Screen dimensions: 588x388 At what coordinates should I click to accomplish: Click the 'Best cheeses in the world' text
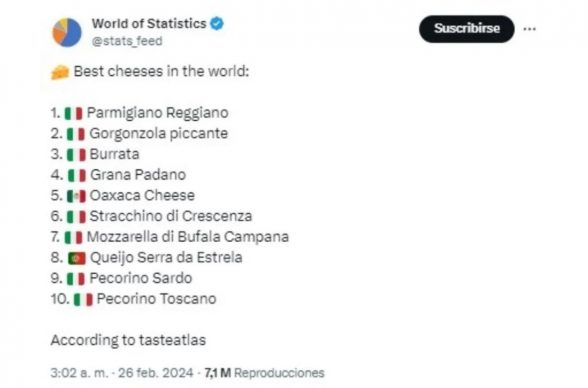coord(161,71)
